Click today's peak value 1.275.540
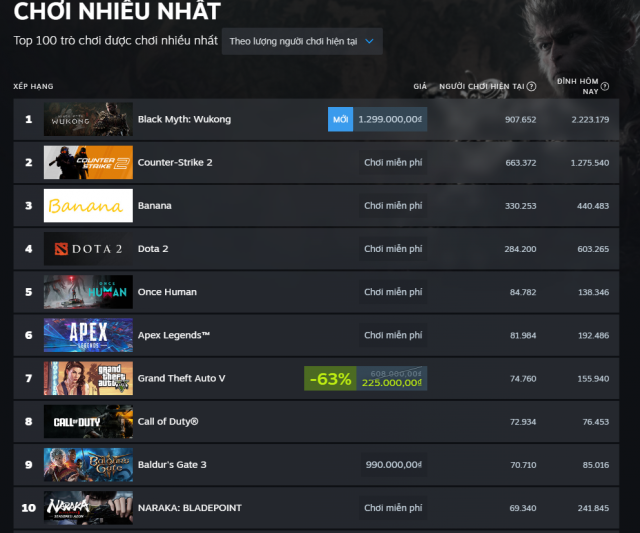 [x=590, y=163]
